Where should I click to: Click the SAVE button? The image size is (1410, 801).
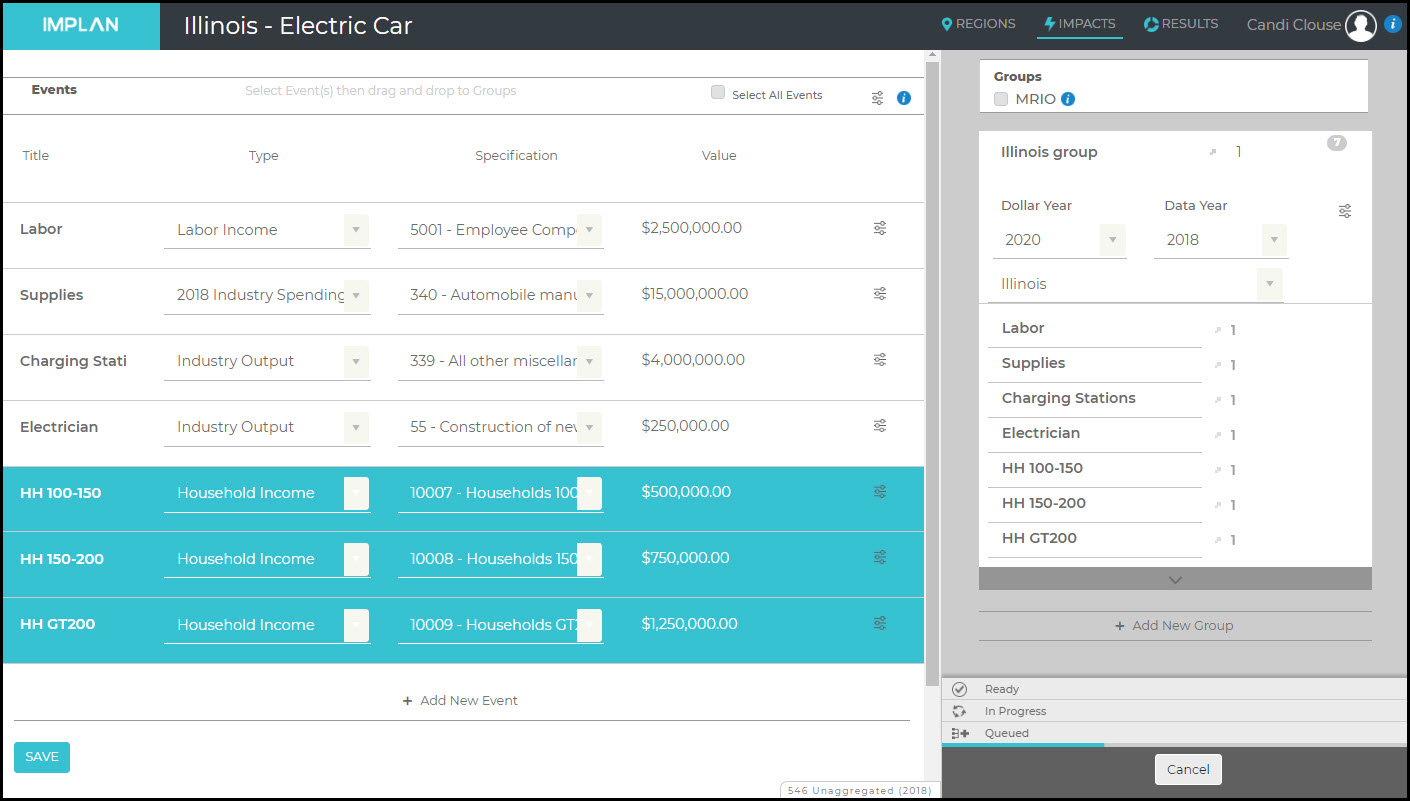(x=42, y=757)
